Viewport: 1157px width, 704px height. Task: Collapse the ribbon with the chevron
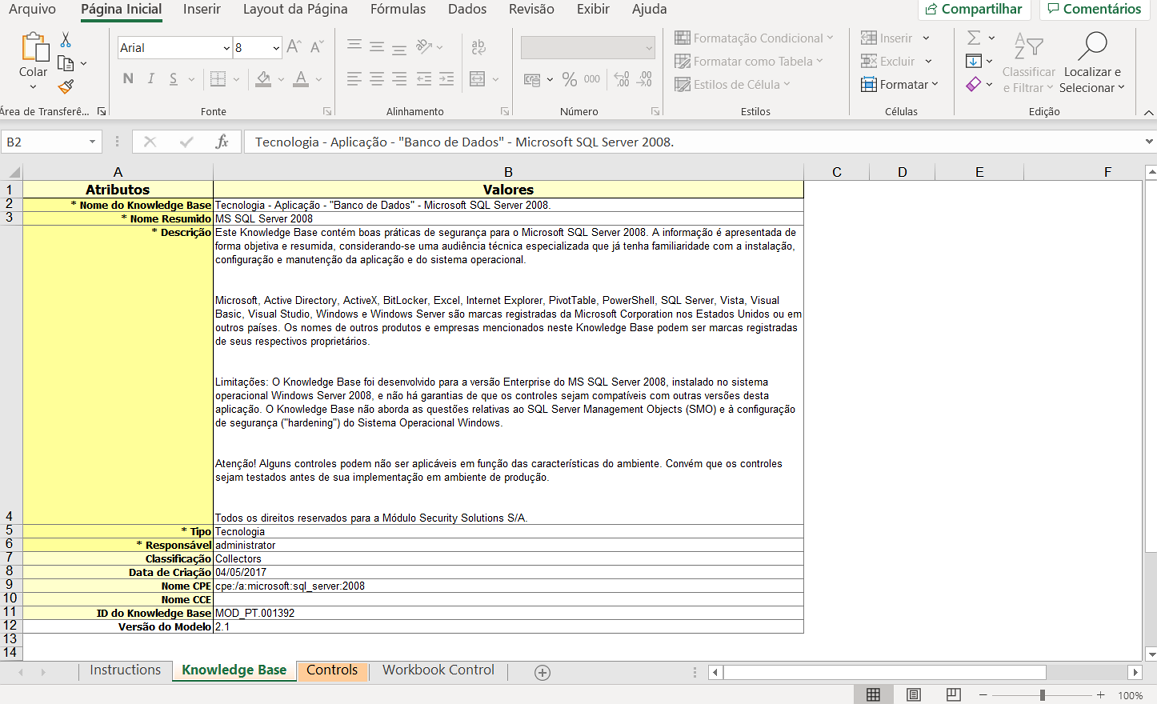pyautogui.click(x=1149, y=113)
